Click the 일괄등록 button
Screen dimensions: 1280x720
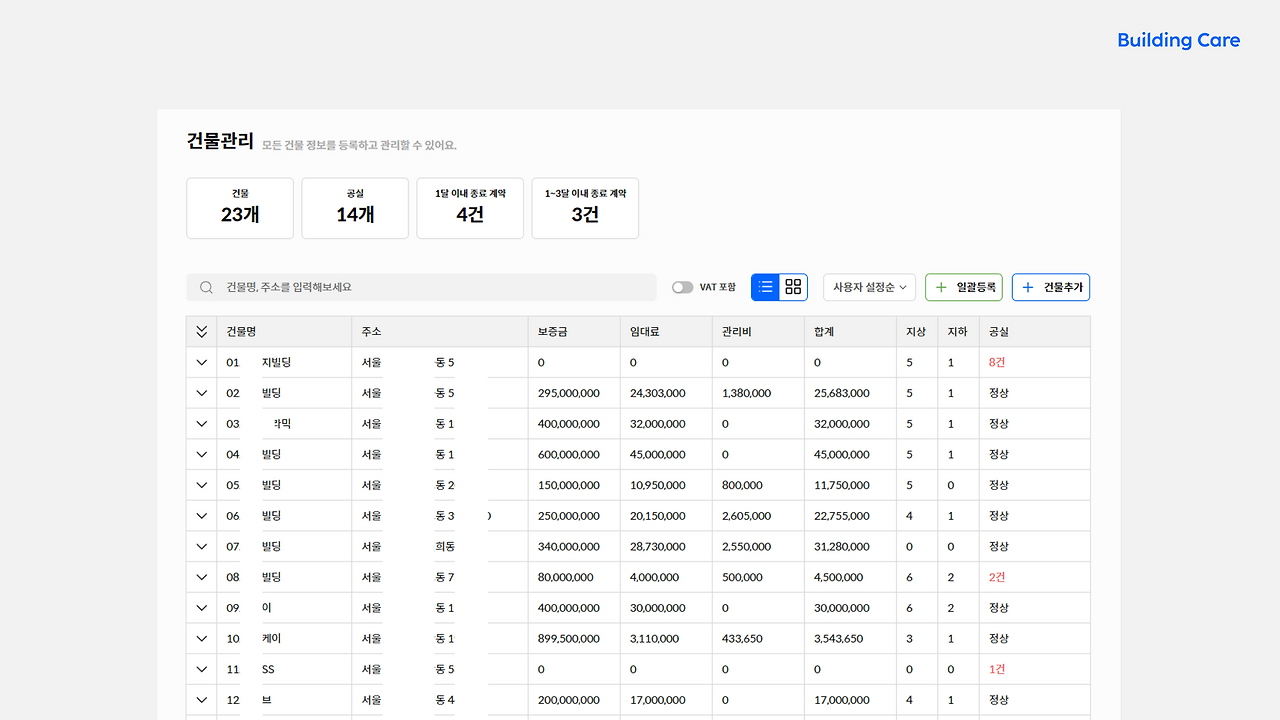pos(963,287)
